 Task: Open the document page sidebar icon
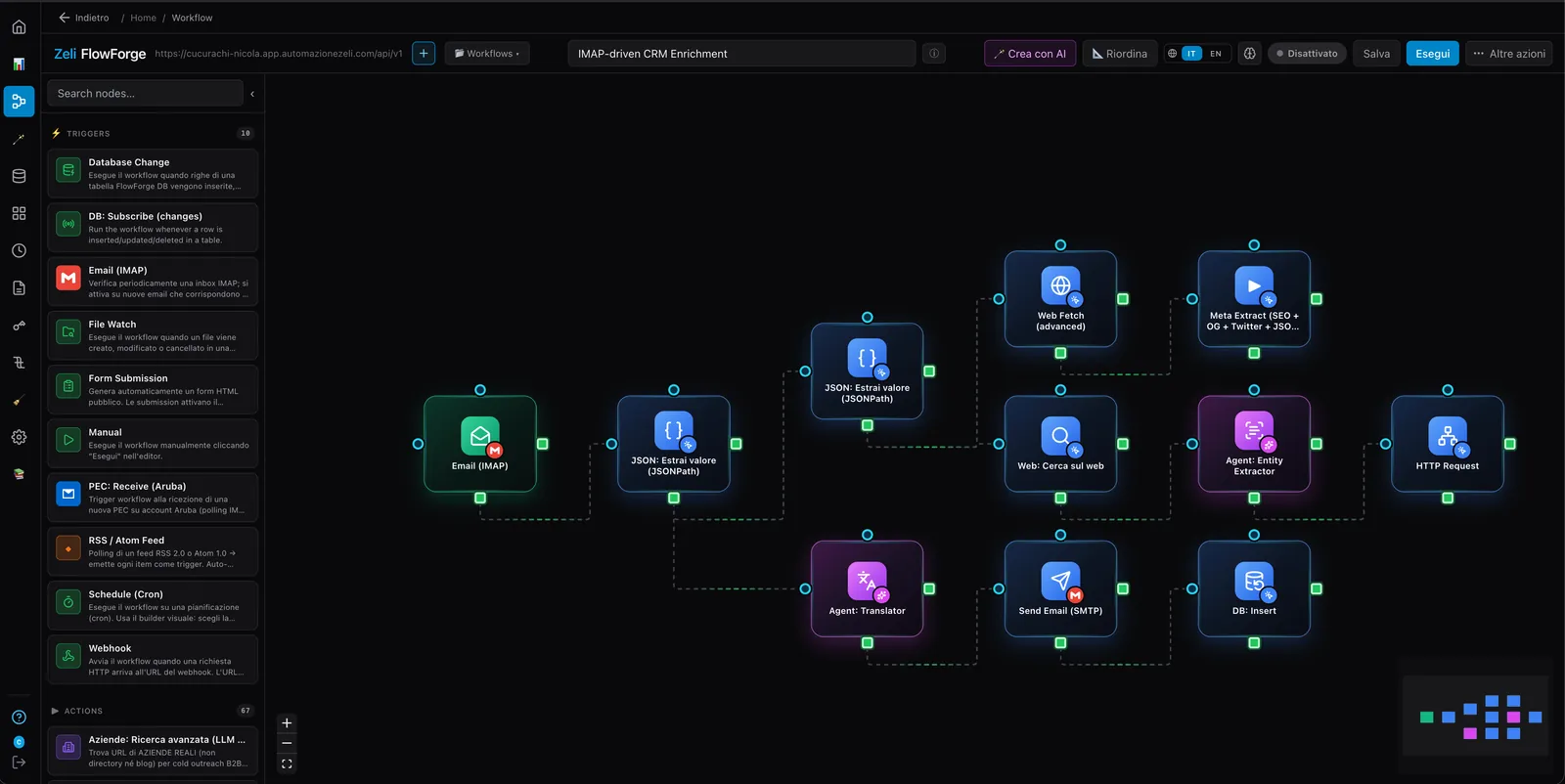point(19,287)
